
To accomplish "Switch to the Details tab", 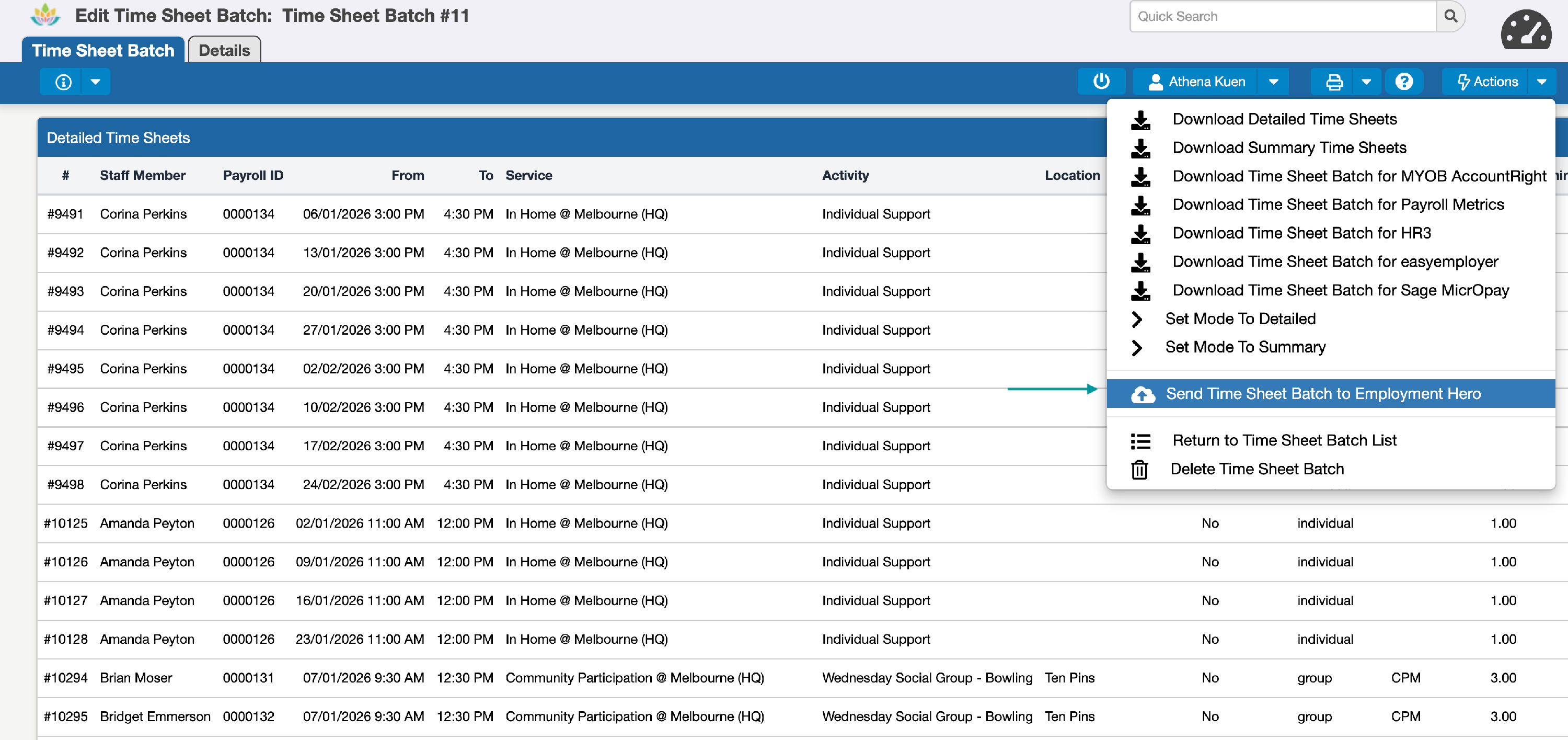I will [x=224, y=51].
